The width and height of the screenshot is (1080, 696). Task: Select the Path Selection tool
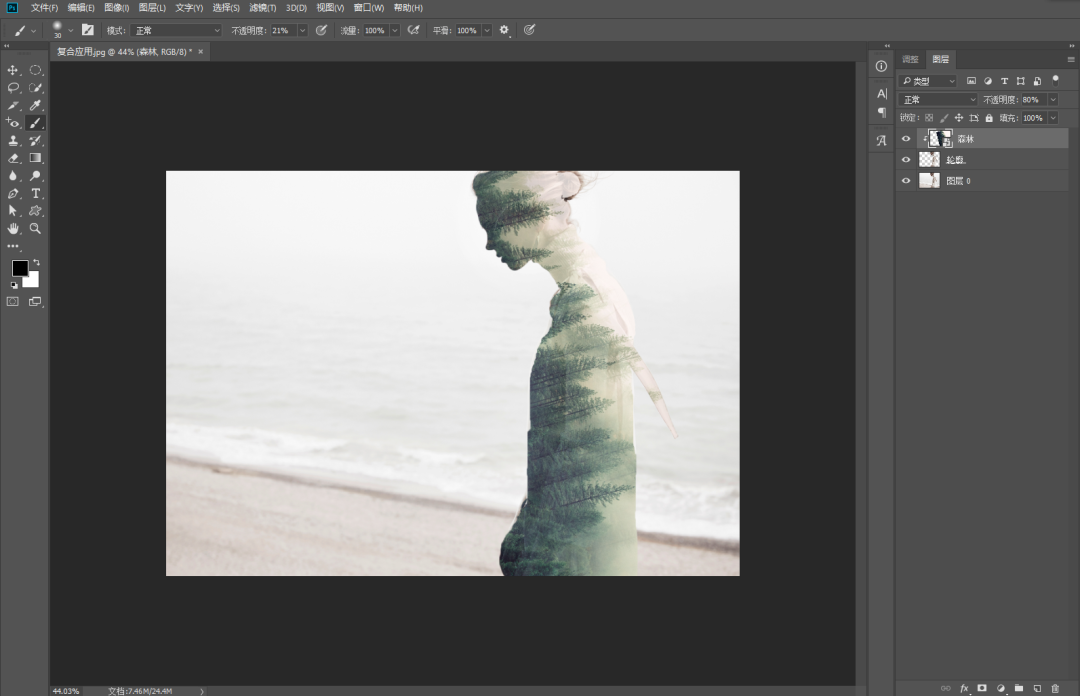click(12, 211)
